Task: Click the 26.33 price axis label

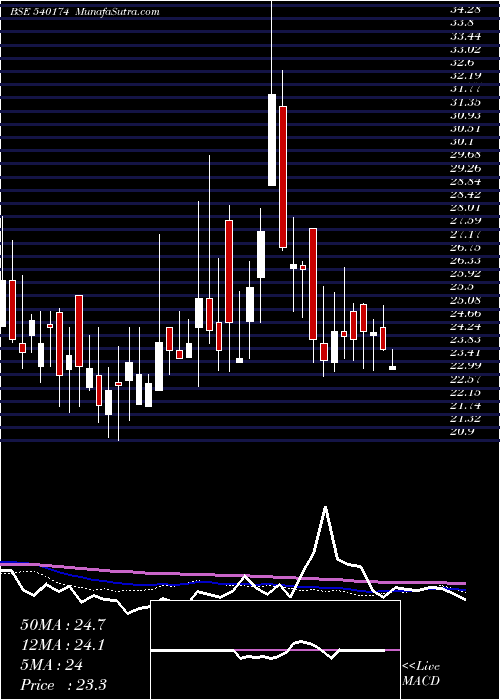Action: pos(465,260)
